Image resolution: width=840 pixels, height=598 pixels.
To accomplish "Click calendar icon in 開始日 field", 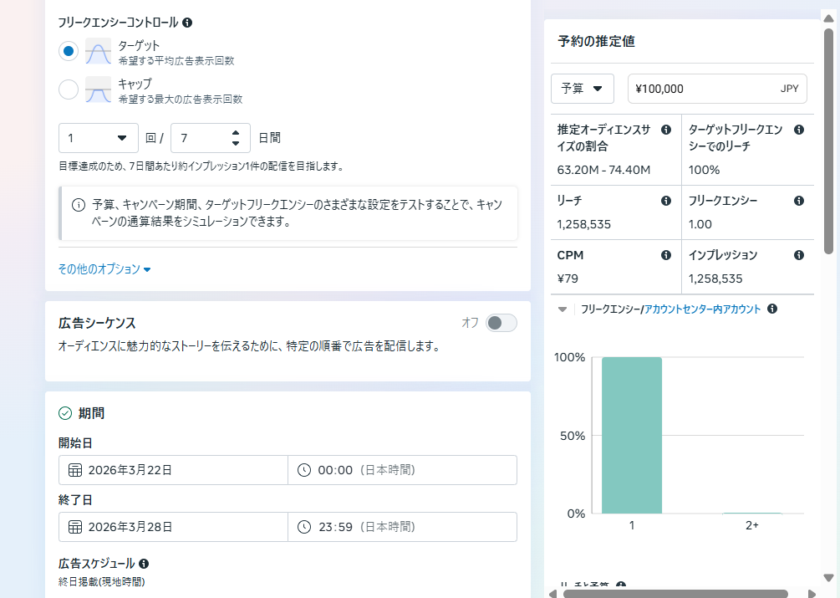I will click(75, 470).
